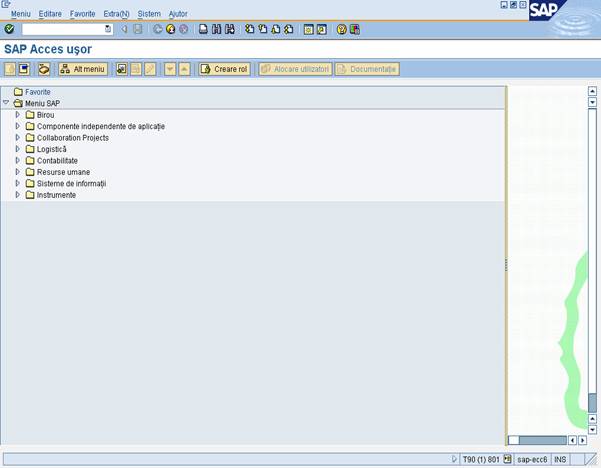Click the system list icon beside T90 in the status bar
The height and width of the screenshot is (468, 601).
click(507, 458)
